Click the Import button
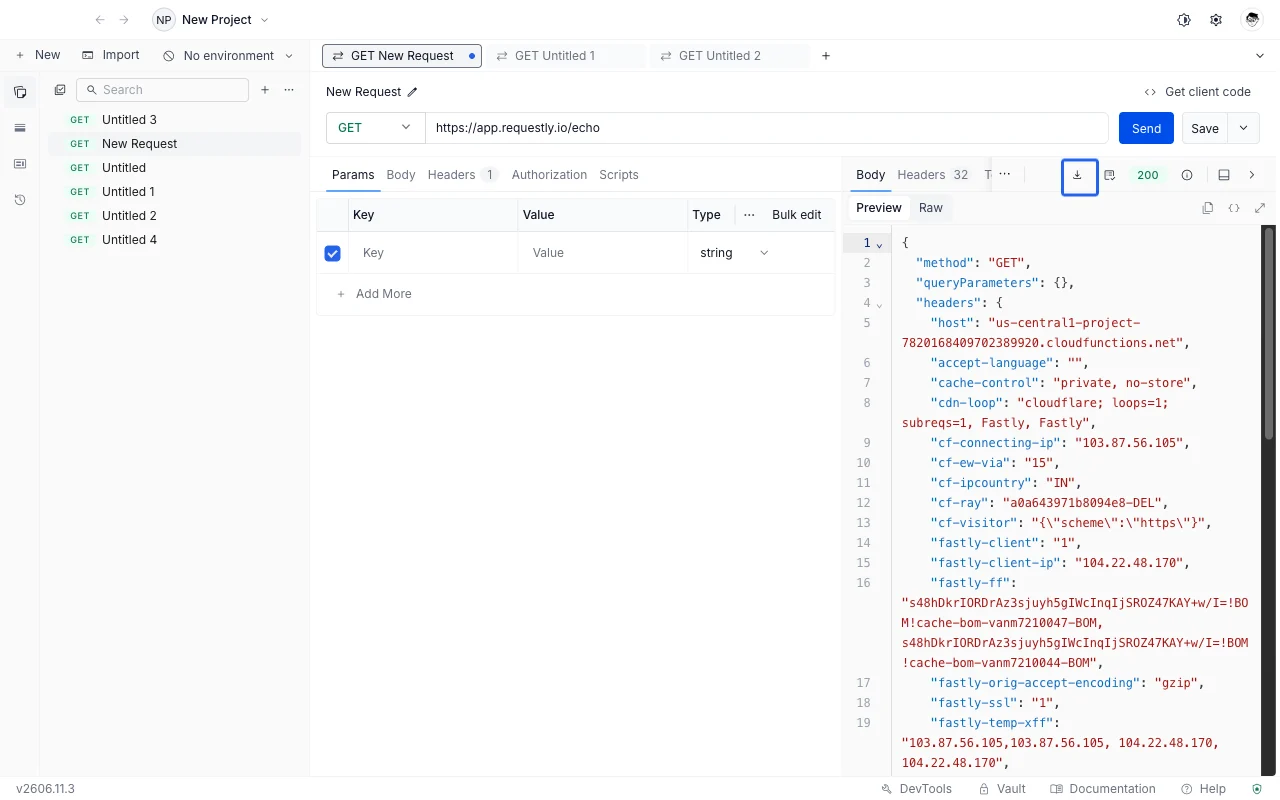1280x800 pixels. click(111, 56)
